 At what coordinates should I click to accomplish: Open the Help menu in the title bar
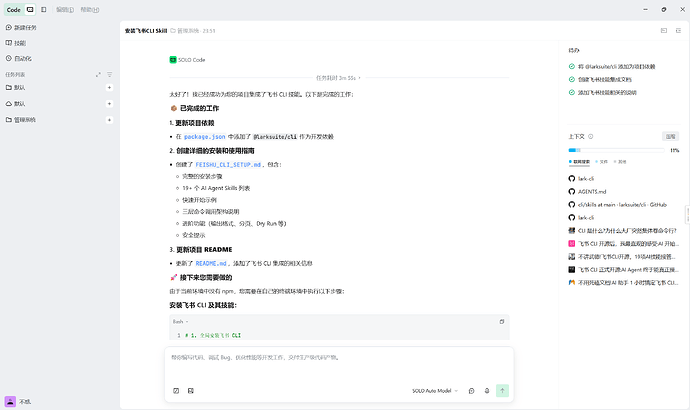pyautogui.click(x=90, y=10)
